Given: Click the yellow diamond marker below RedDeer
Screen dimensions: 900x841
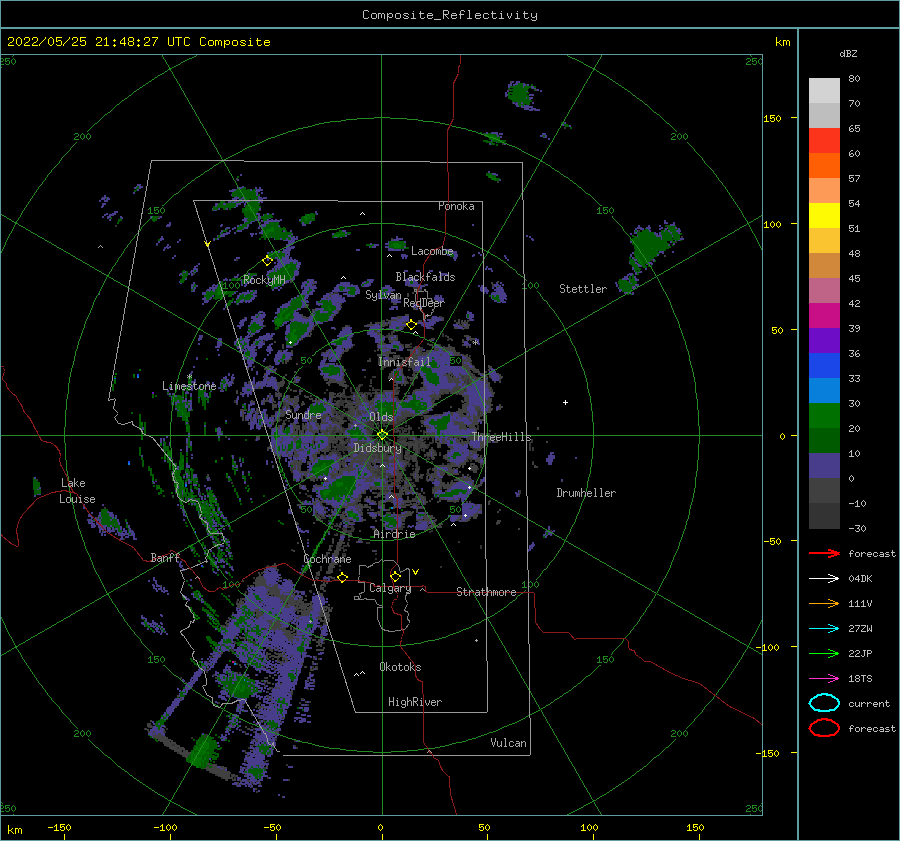Looking at the screenshot, I should point(411,325).
